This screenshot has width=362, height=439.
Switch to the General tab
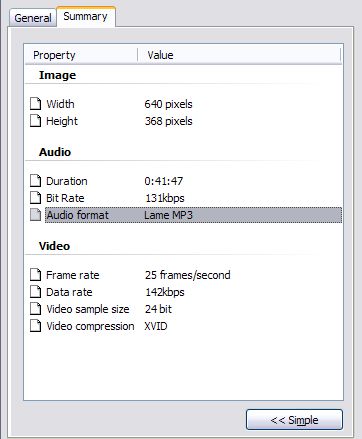pos(33,18)
